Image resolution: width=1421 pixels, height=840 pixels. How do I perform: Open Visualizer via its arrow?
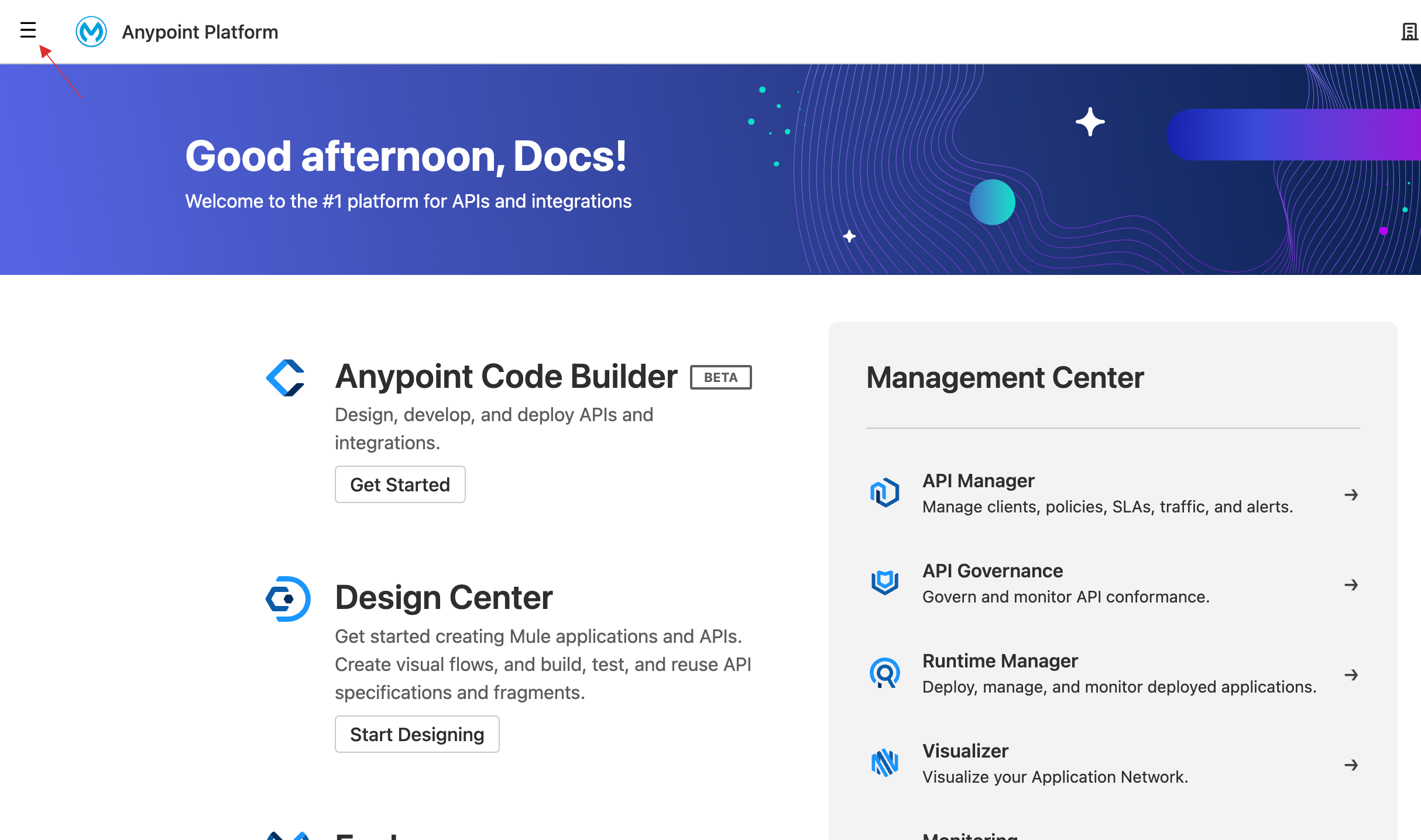coord(1351,765)
